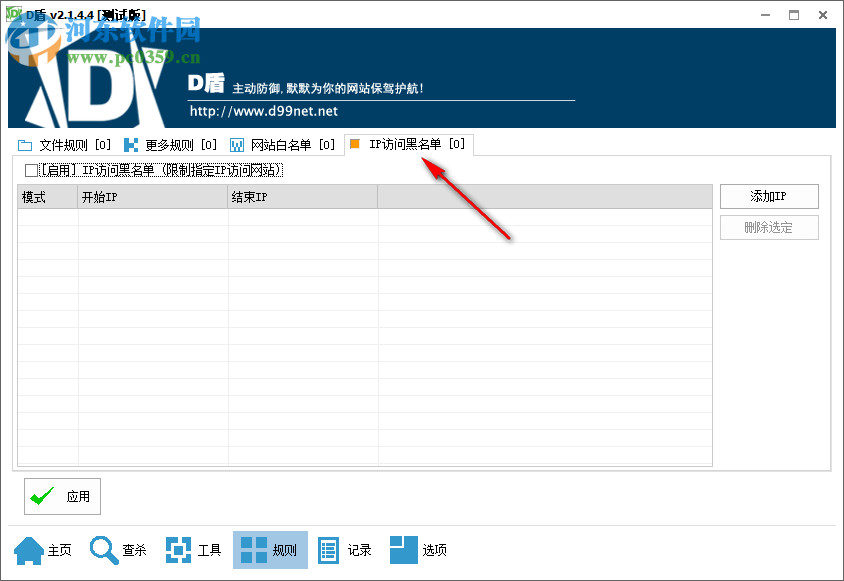The image size is (844, 581).
Task: Click the D盾 title bar app icon
Action: pyautogui.click(x=14, y=14)
